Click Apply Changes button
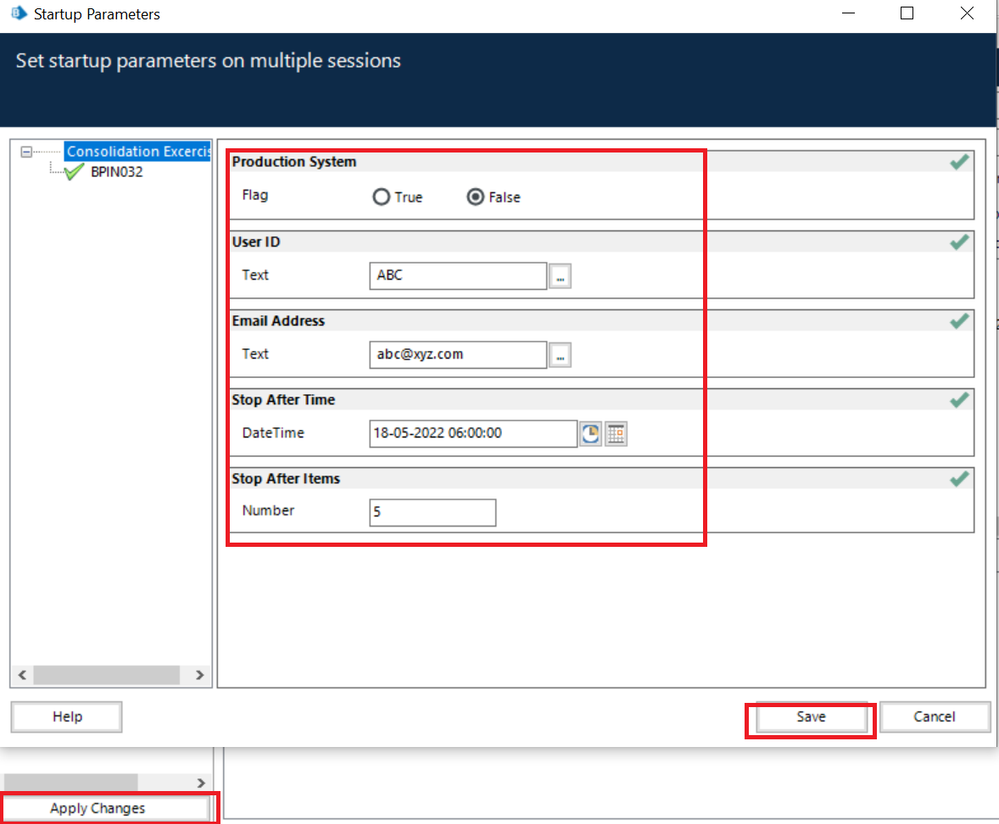 tap(98, 808)
